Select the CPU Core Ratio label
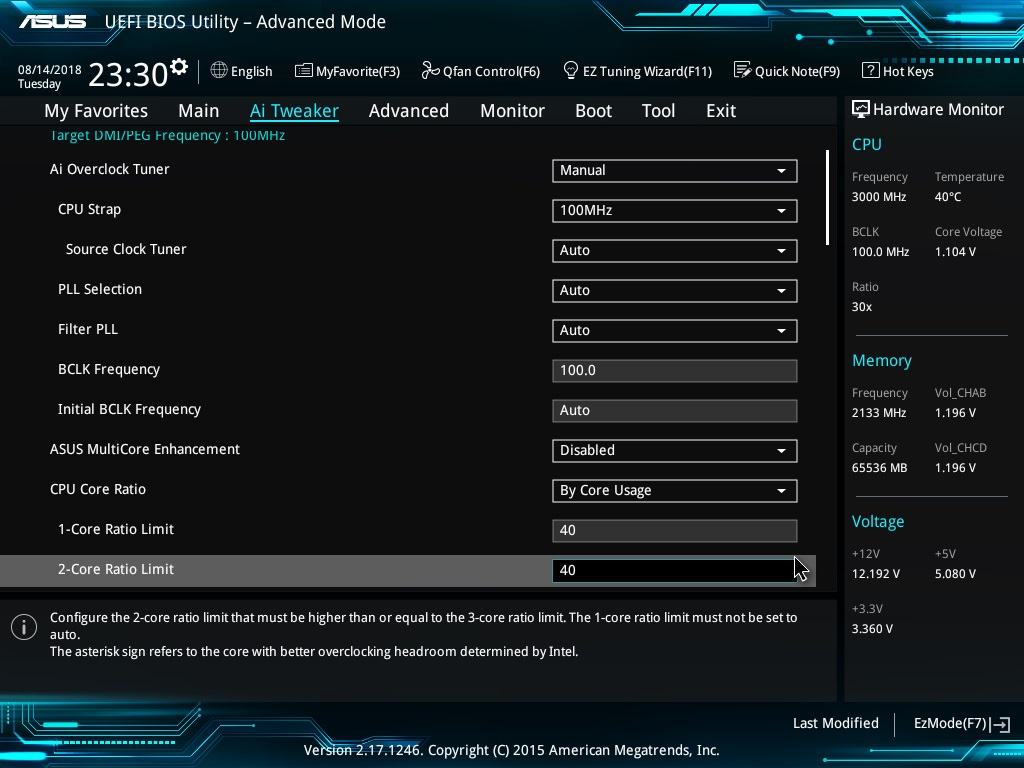Viewport: 1024px width, 768px height. [x=98, y=489]
